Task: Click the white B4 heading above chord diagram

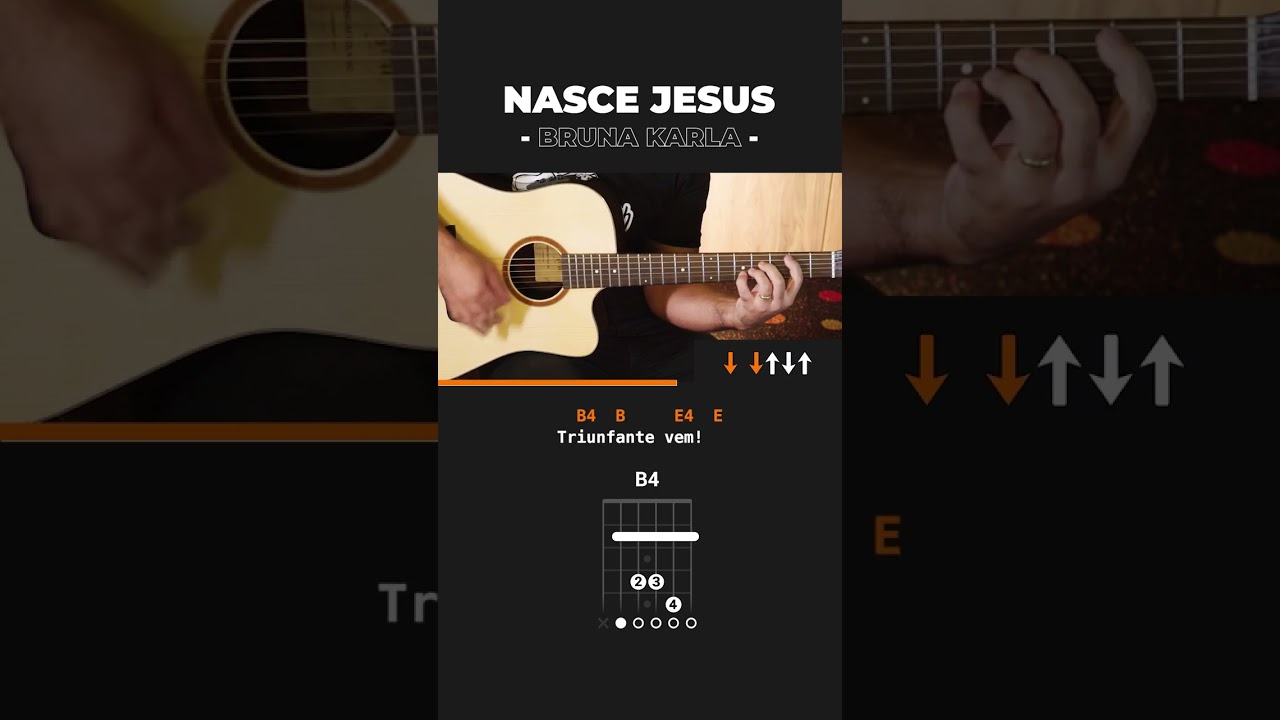Action: (x=647, y=480)
